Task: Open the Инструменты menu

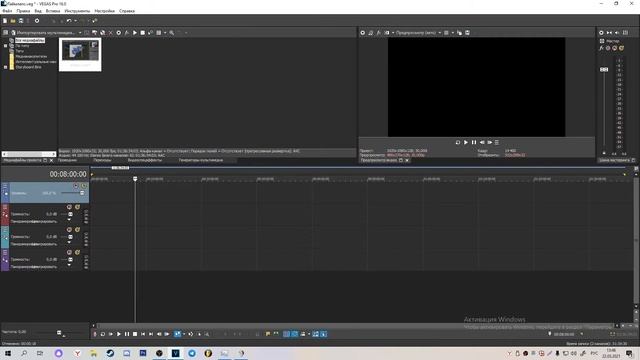Action: 77,11
